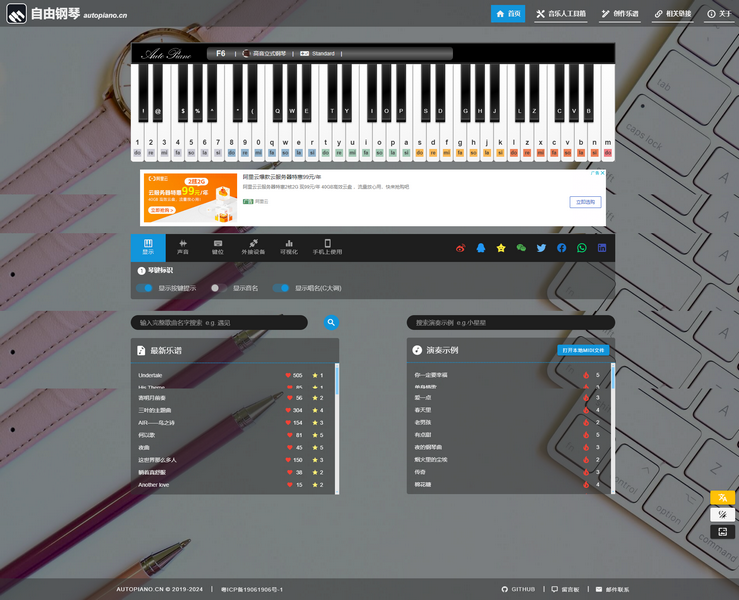
Task: Click the blue search magnifier button
Action: [331, 322]
